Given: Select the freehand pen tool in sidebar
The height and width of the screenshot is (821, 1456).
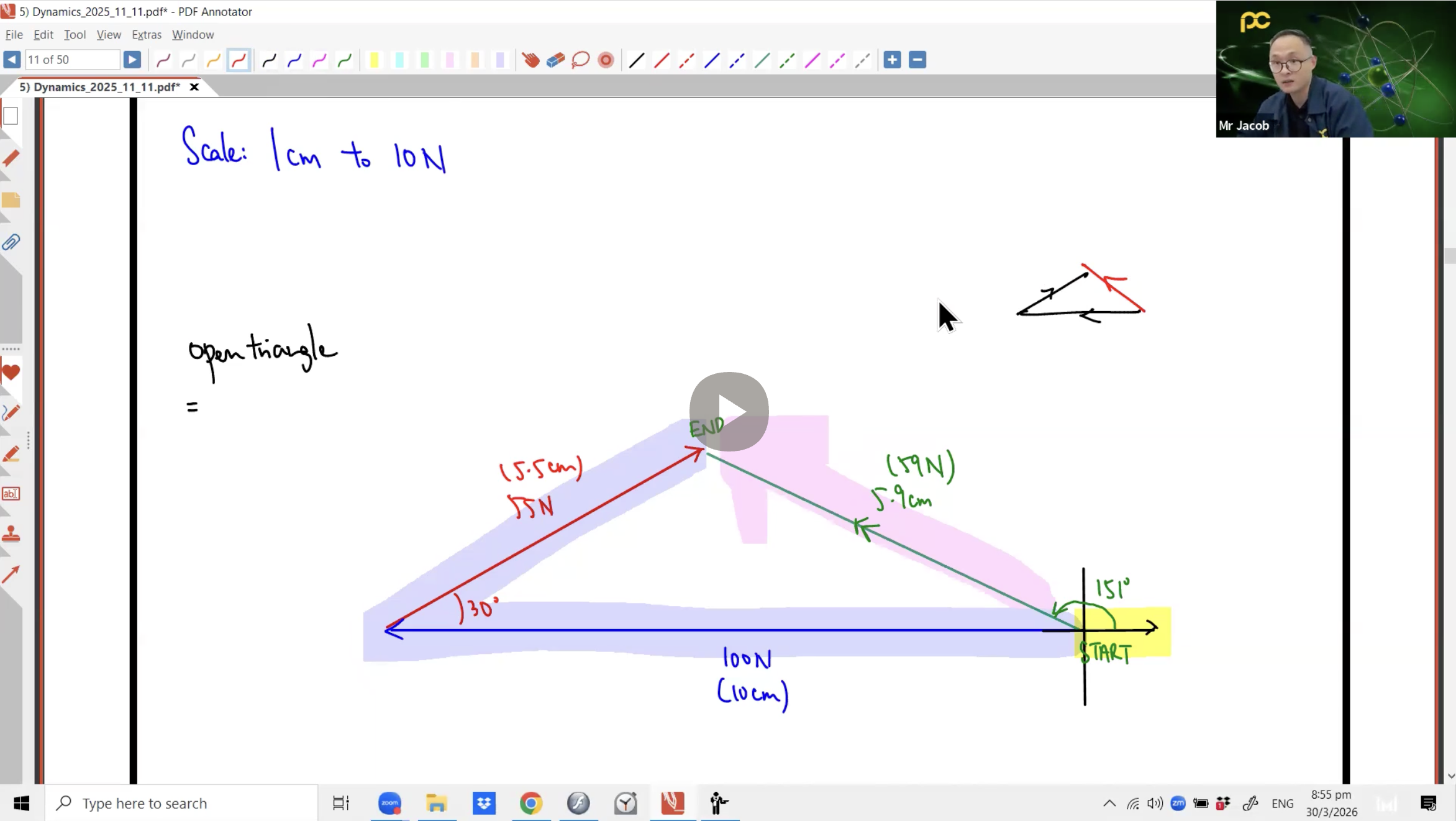Looking at the screenshot, I should tap(11, 412).
